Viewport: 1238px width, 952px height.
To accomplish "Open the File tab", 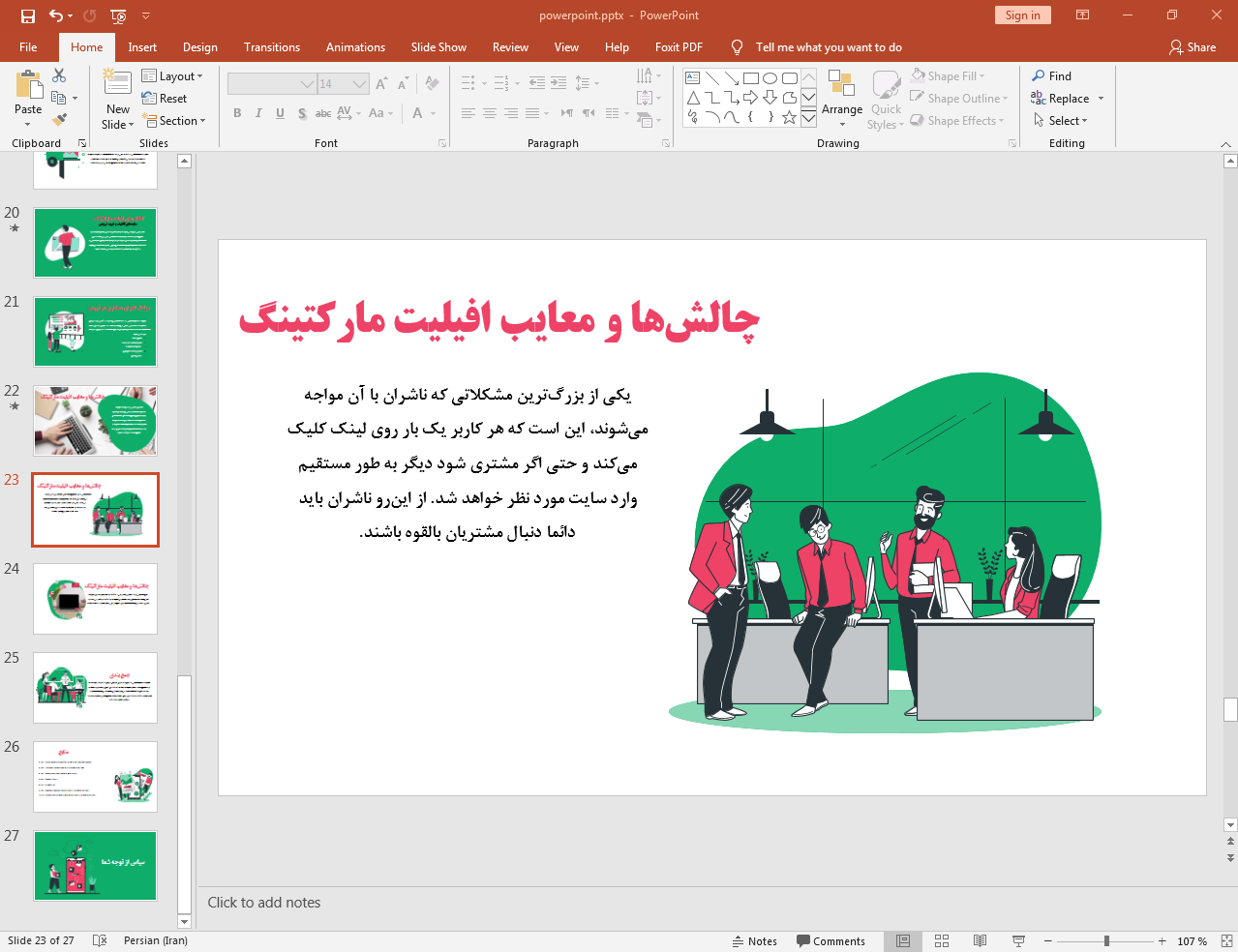I will point(28,47).
